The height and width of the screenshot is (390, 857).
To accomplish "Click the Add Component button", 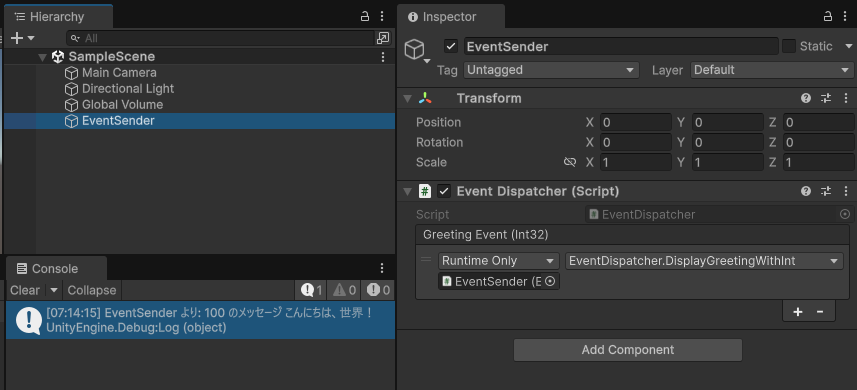I will click(627, 350).
